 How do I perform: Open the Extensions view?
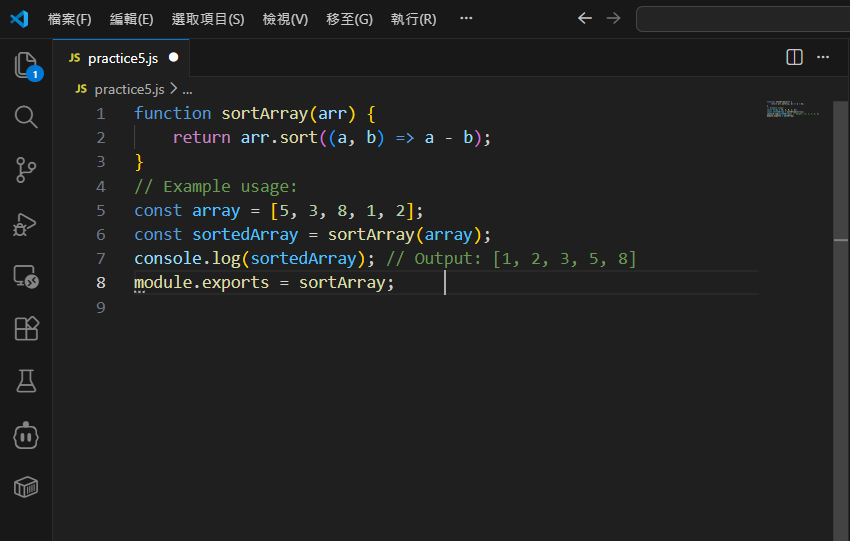26,329
